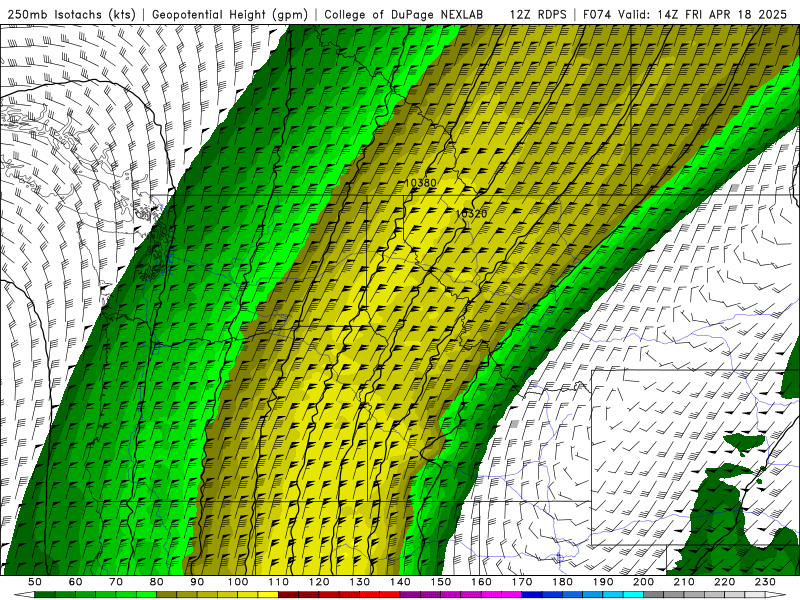This screenshot has width=800, height=600.
Task: Click the 10320 height contour label
Action: click(x=471, y=214)
